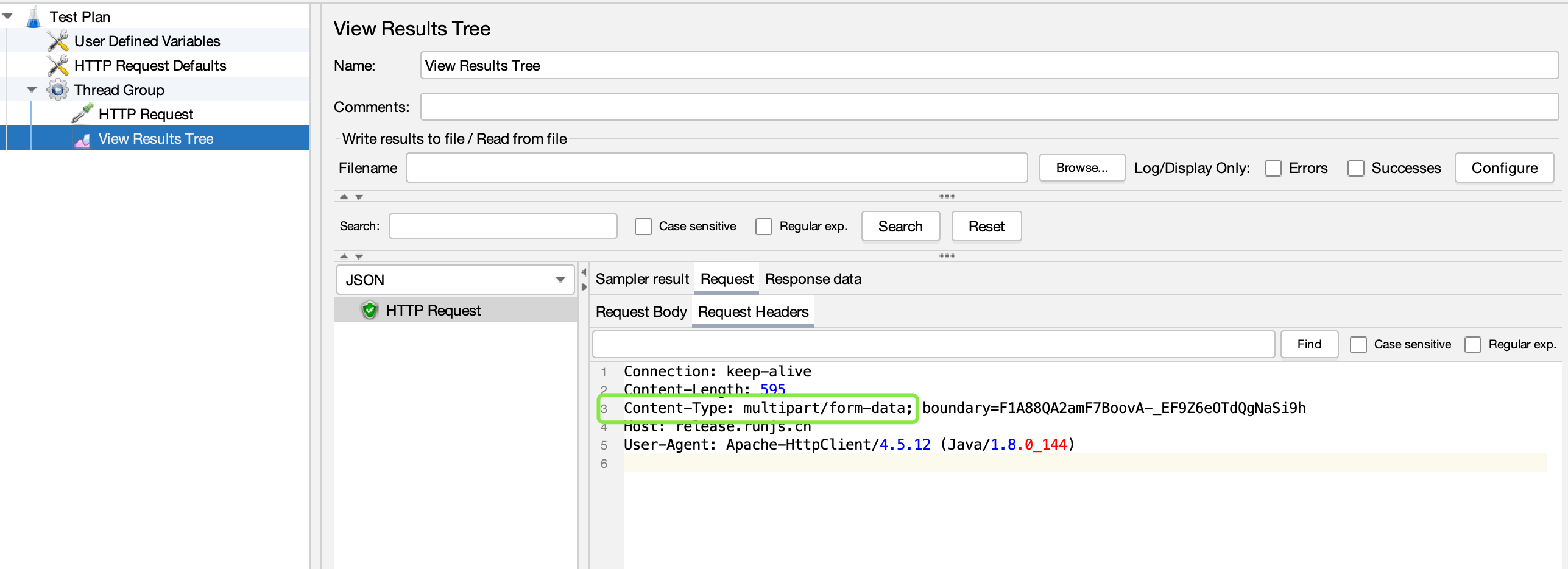Open the Request Body sub-tab
The height and width of the screenshot is (569, 1568).
pos(641,312)
